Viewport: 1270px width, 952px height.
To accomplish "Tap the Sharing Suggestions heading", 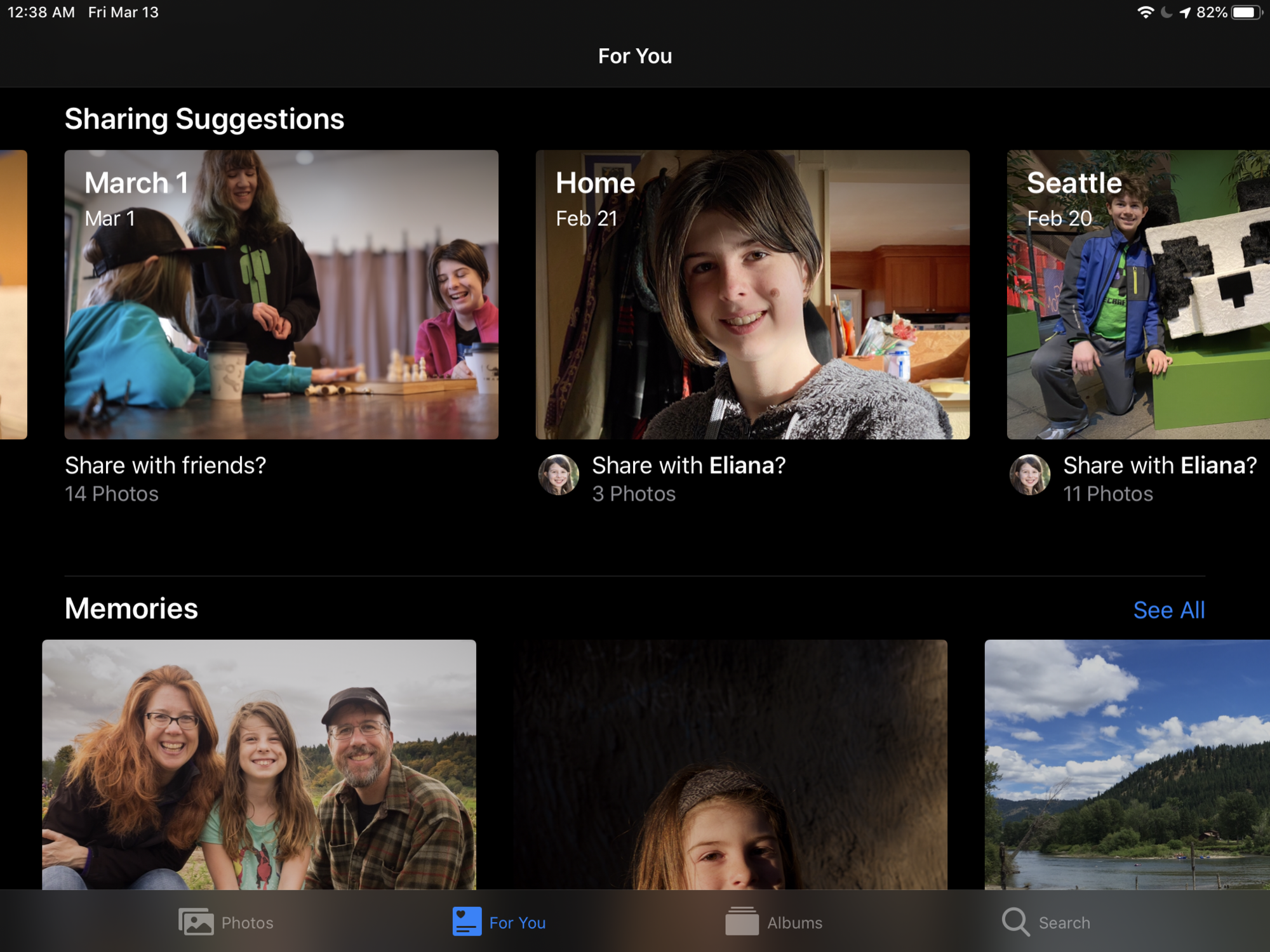I will tap(204, 119).
